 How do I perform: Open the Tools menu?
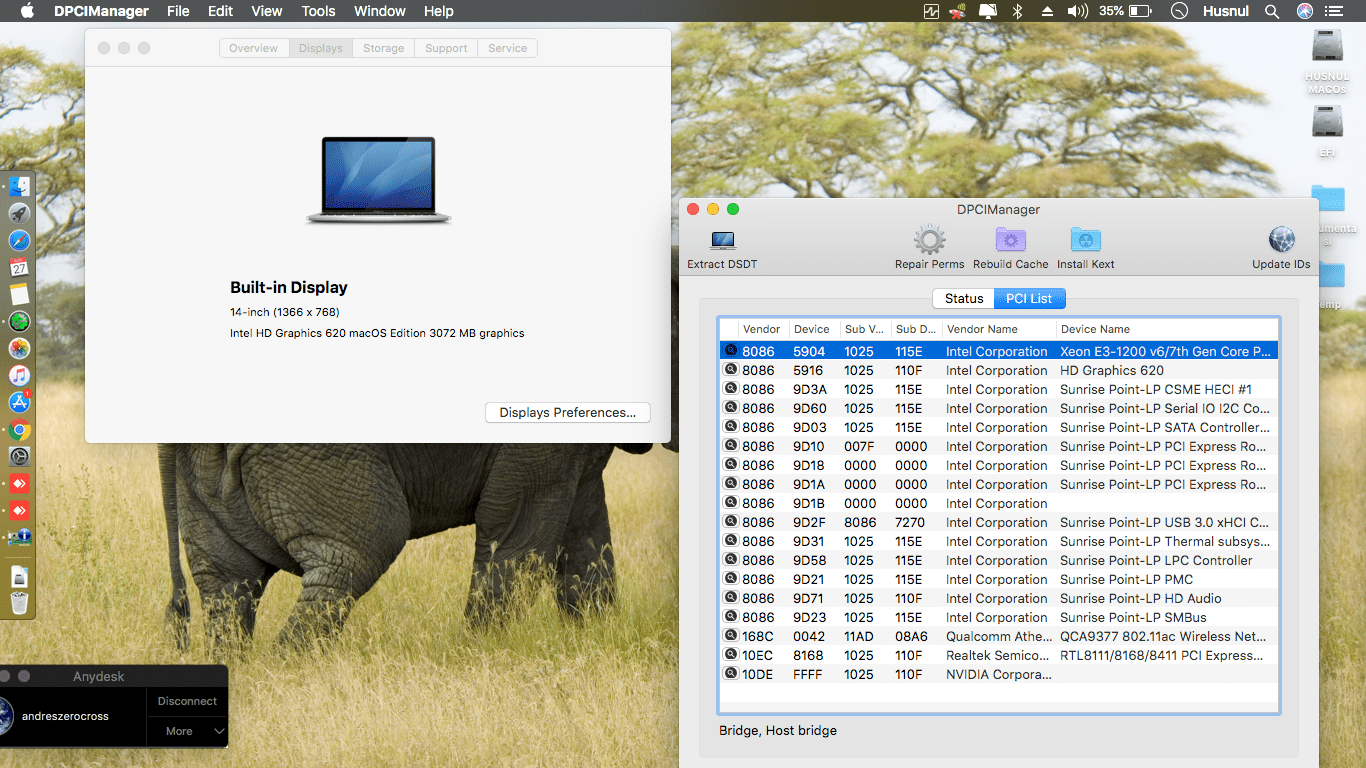(x=318, y=11)
